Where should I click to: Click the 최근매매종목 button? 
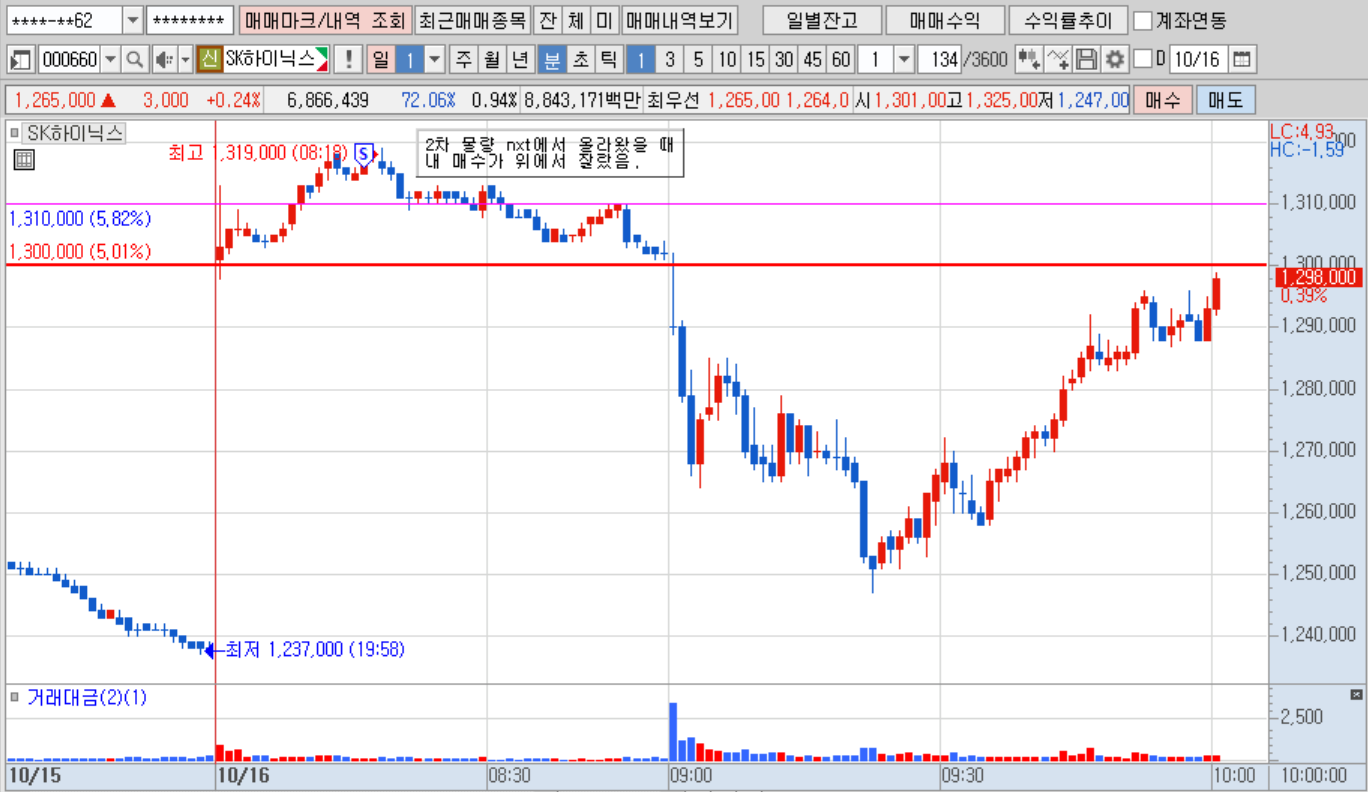tap(471, 21)
